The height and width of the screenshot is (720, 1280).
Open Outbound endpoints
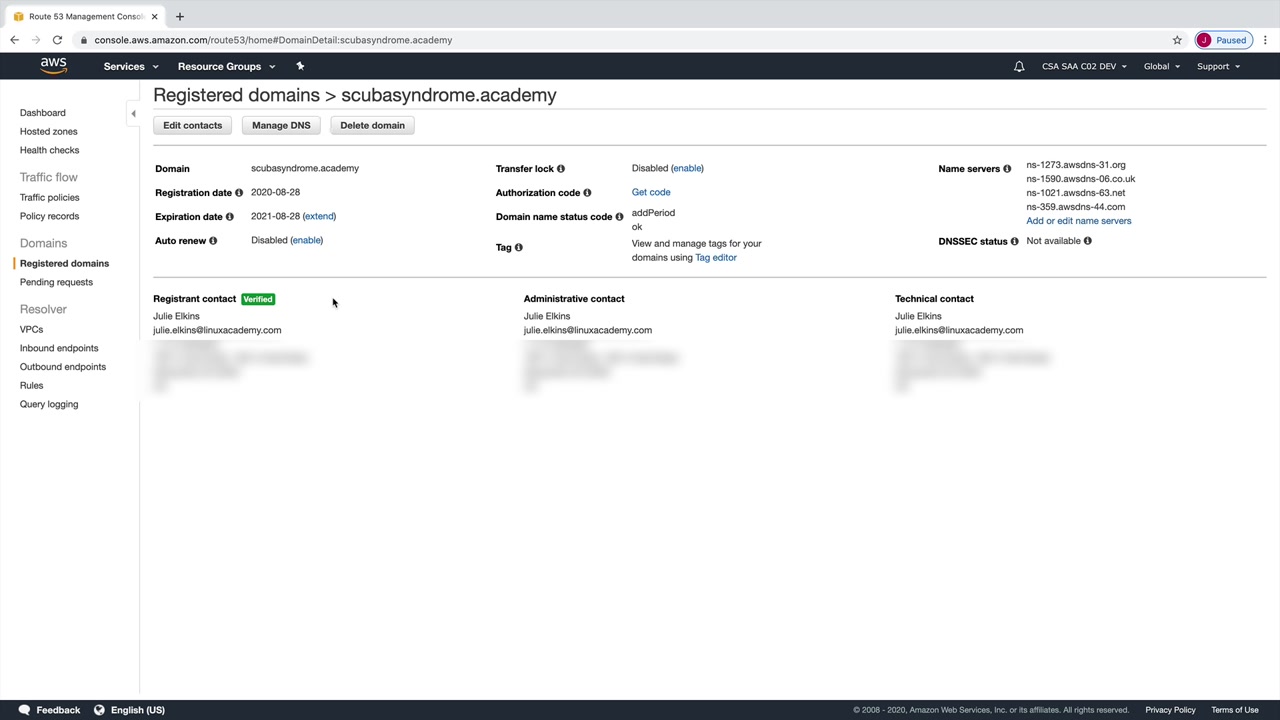(x=63, y=367)
